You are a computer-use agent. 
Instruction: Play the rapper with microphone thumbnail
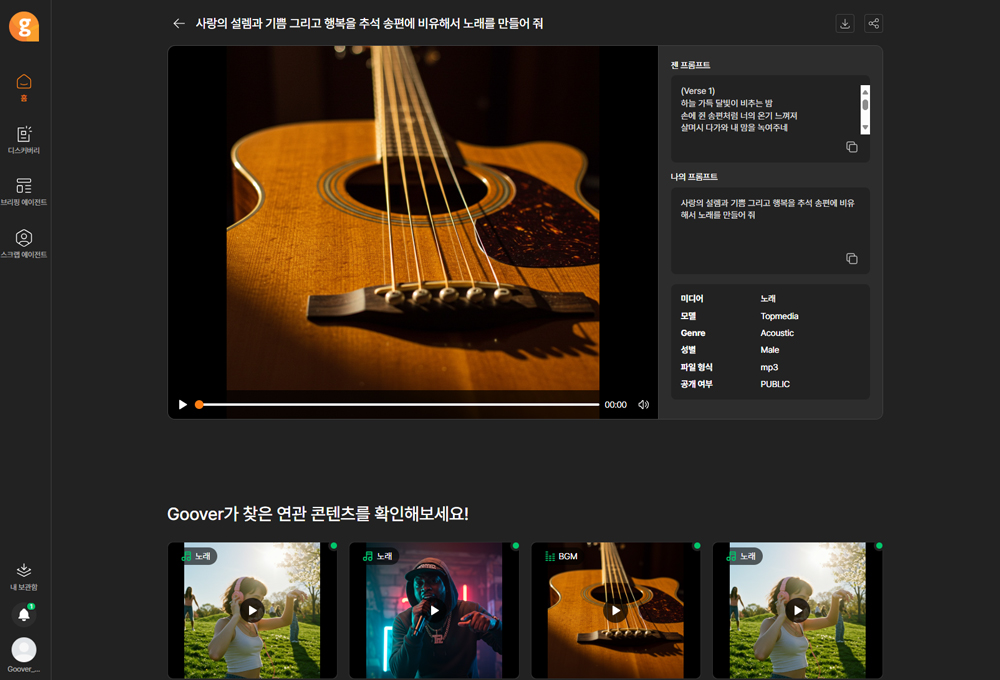434,610
